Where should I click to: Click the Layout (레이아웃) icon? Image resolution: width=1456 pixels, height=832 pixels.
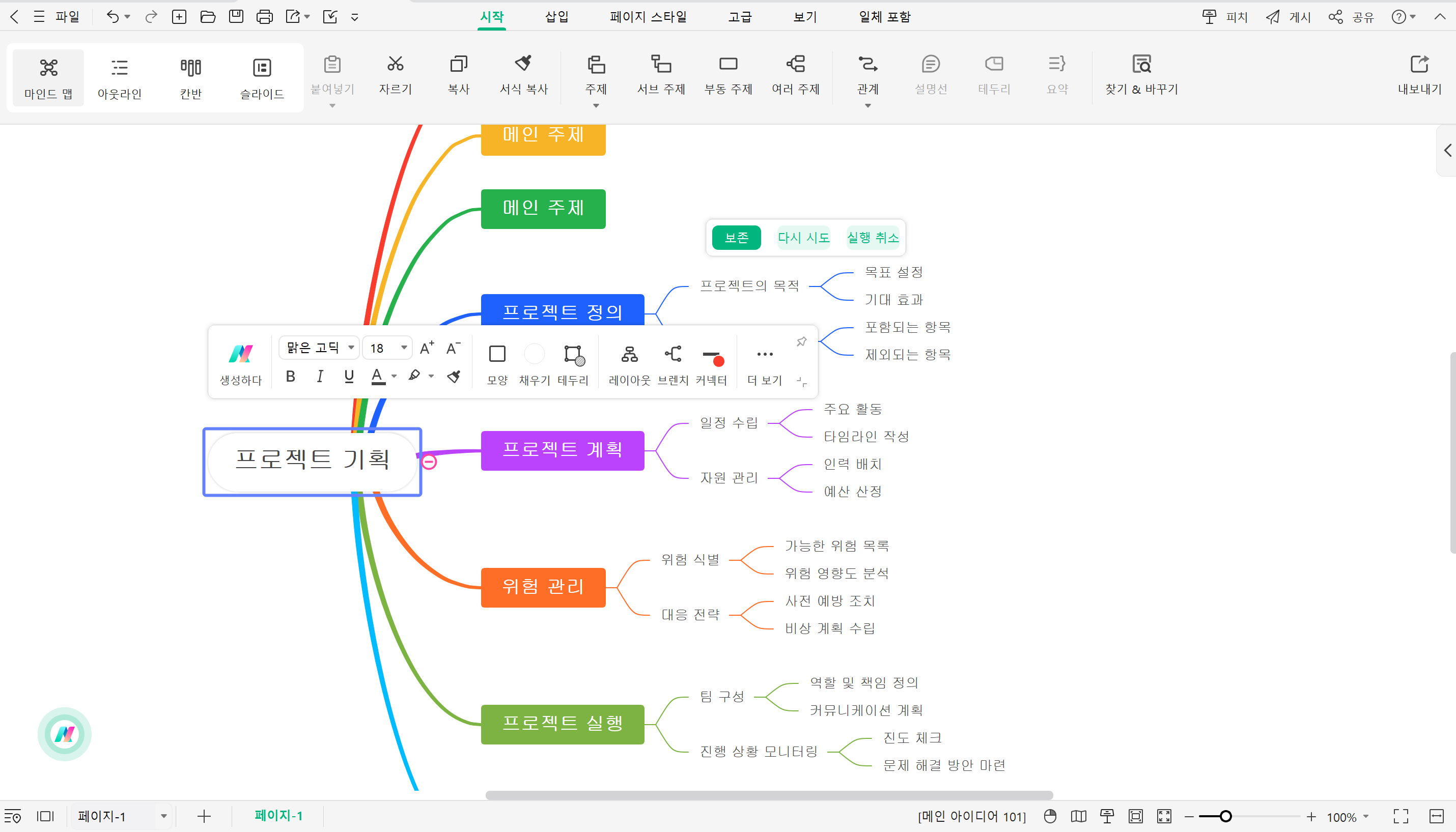coord(629,354)
